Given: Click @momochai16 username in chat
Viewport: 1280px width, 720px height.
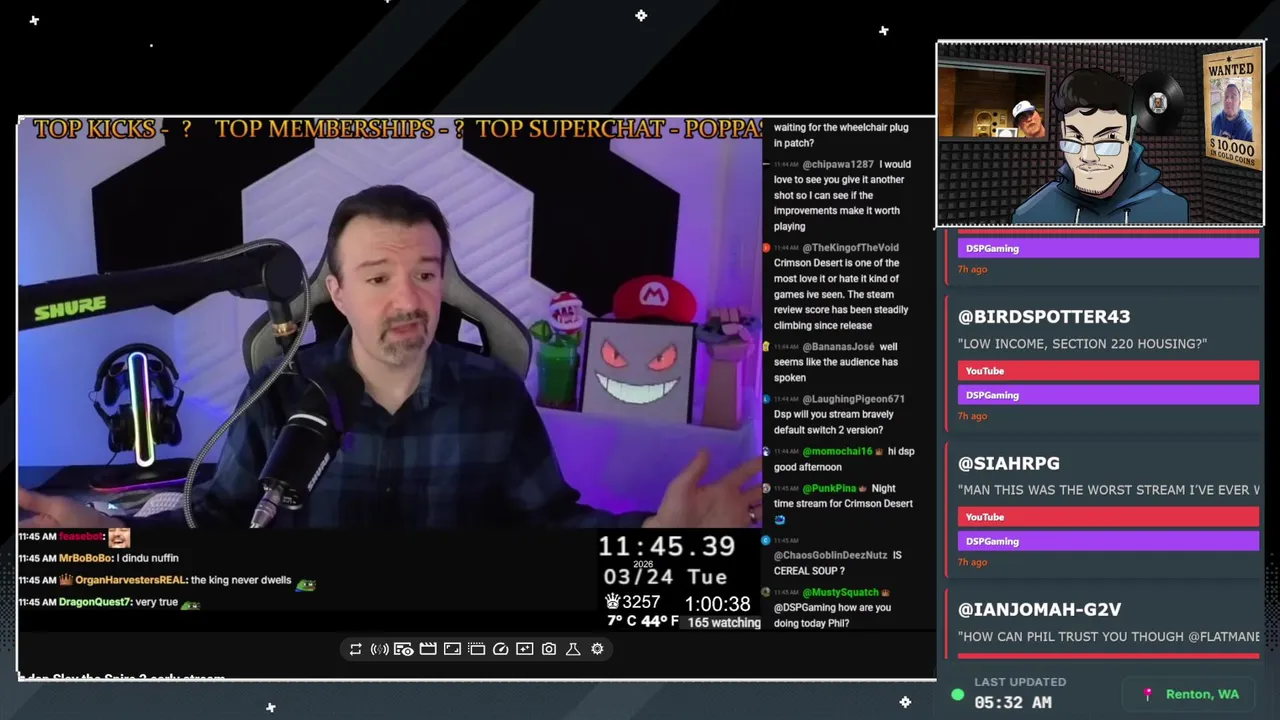Looking at the screenshot, I should [837, 451].
